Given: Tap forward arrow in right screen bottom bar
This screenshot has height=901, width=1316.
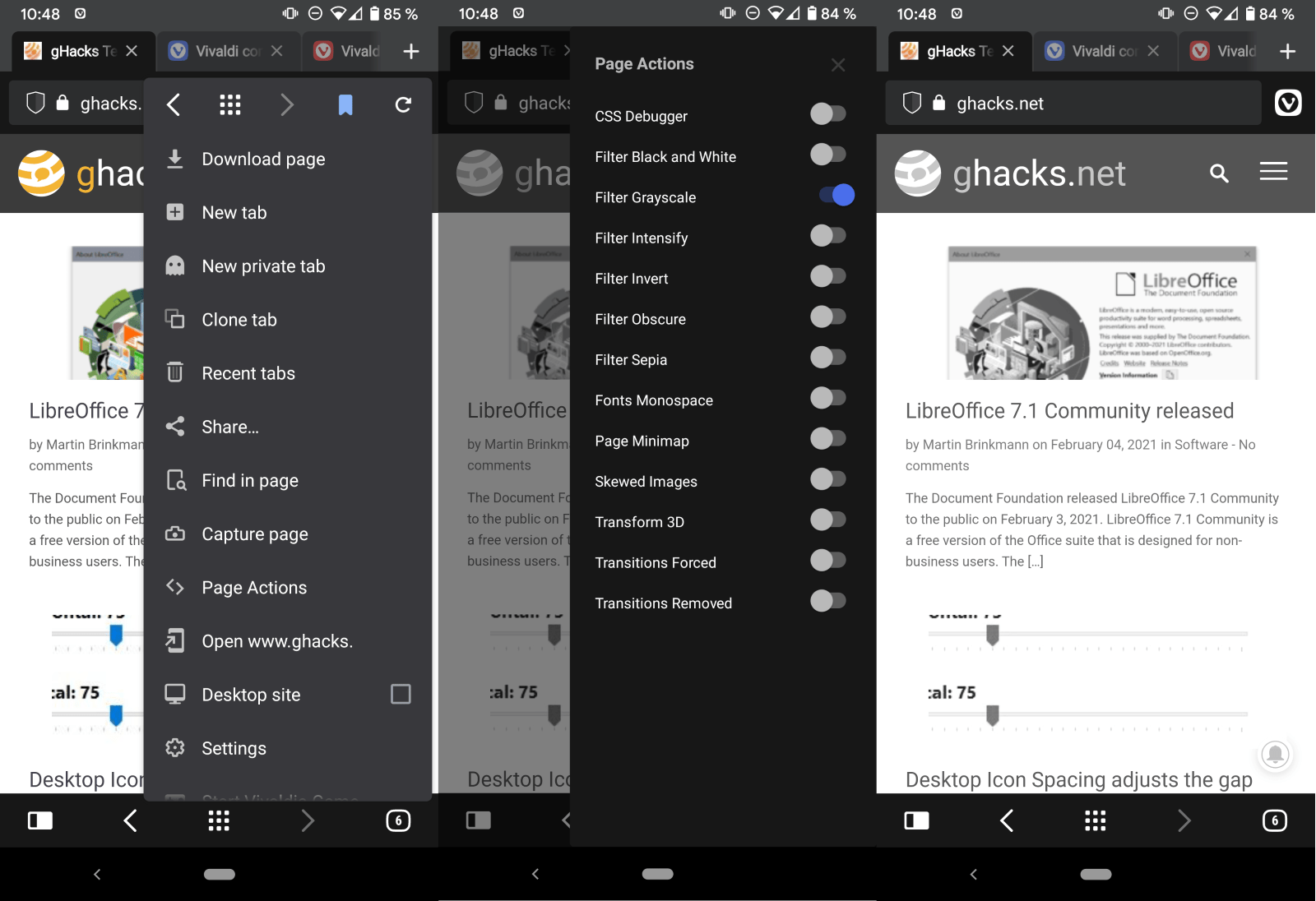Looking at the screenshot, I should tap(1184, 820).
